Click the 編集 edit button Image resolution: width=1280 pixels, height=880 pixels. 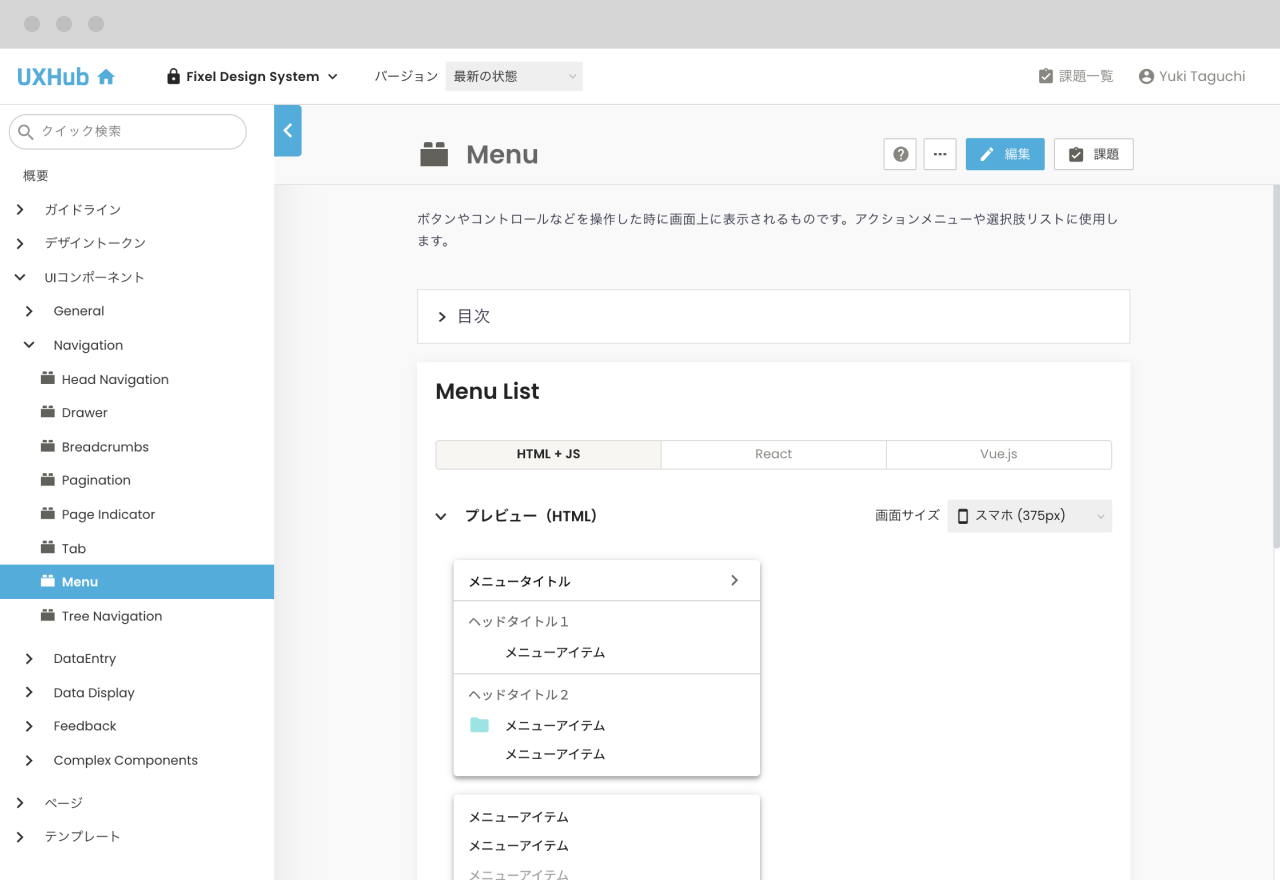pos(1005,154)
